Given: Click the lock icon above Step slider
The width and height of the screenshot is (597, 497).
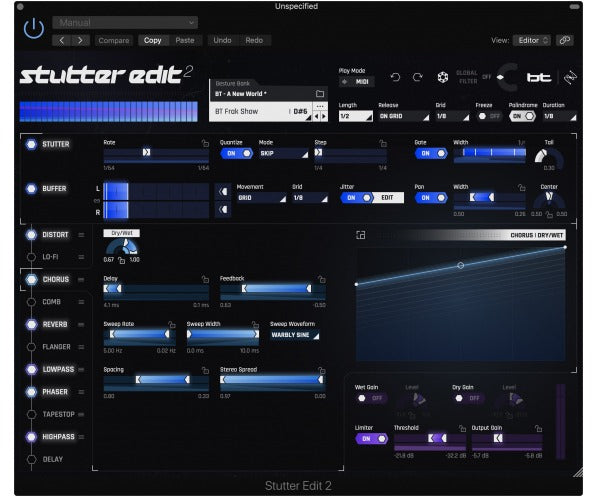Looking at the screenshot, I should 383,143.
